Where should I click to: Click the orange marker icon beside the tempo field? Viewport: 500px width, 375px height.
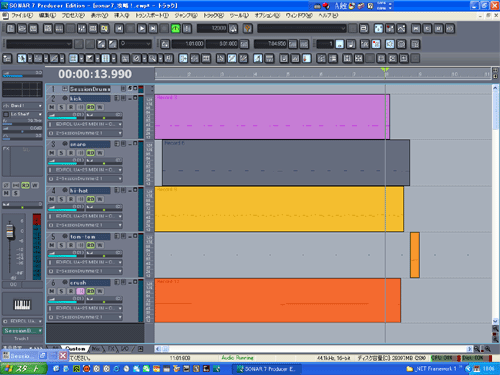248,29
